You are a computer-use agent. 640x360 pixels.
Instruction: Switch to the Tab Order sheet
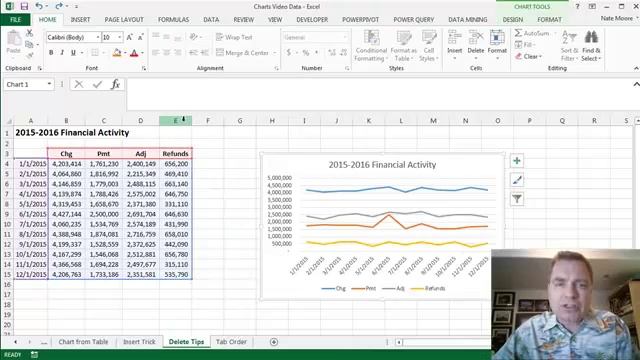point(231,342)
